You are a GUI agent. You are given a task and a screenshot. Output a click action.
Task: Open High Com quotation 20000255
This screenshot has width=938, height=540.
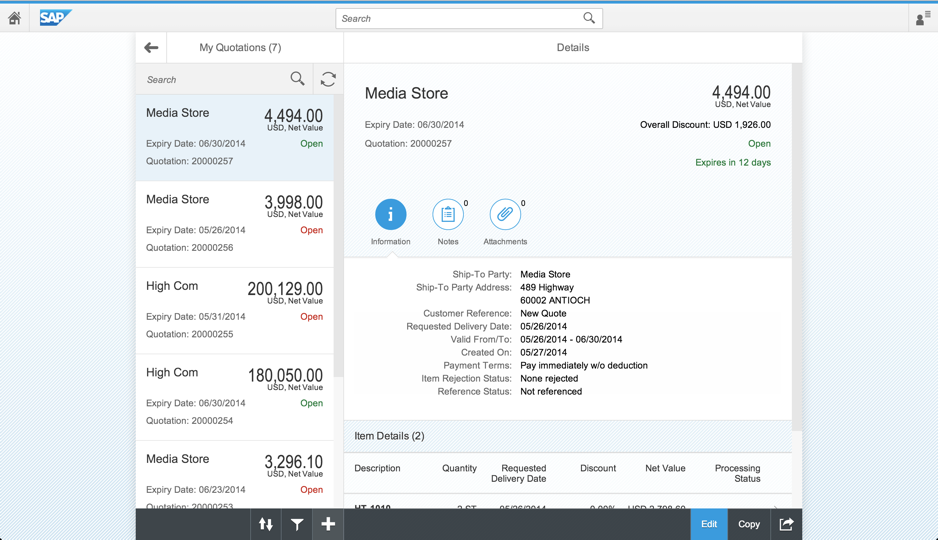pyautogui.click(x=234, y=311)
